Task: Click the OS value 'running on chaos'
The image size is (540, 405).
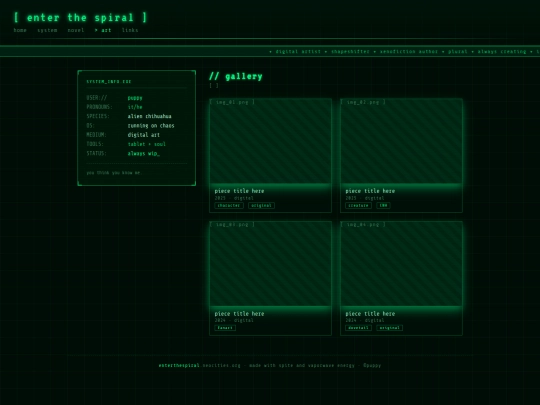Action: click(151, 126)
